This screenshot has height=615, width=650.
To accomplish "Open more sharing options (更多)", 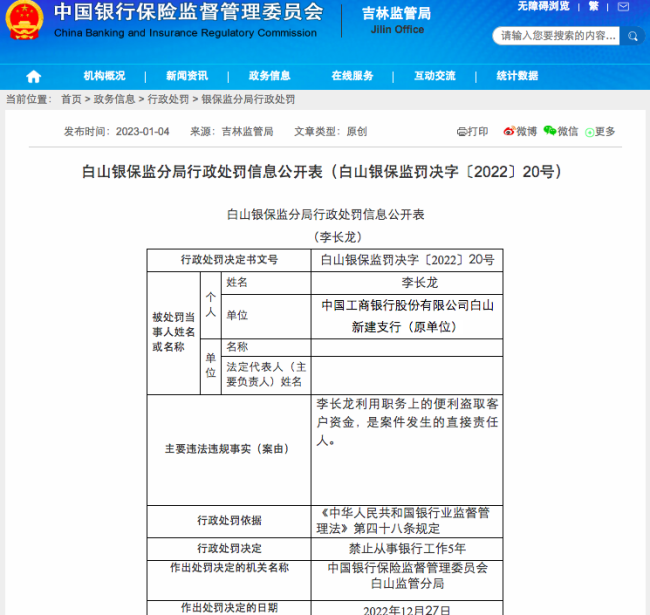I will pos(600,132).
